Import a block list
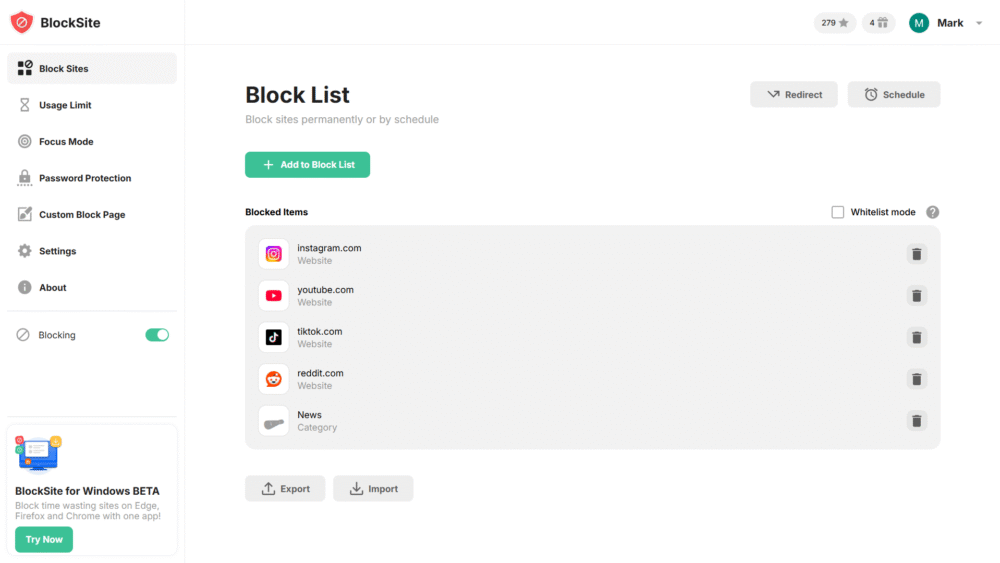This screenshot has height=563, width=1000. (x=373, y=488)
